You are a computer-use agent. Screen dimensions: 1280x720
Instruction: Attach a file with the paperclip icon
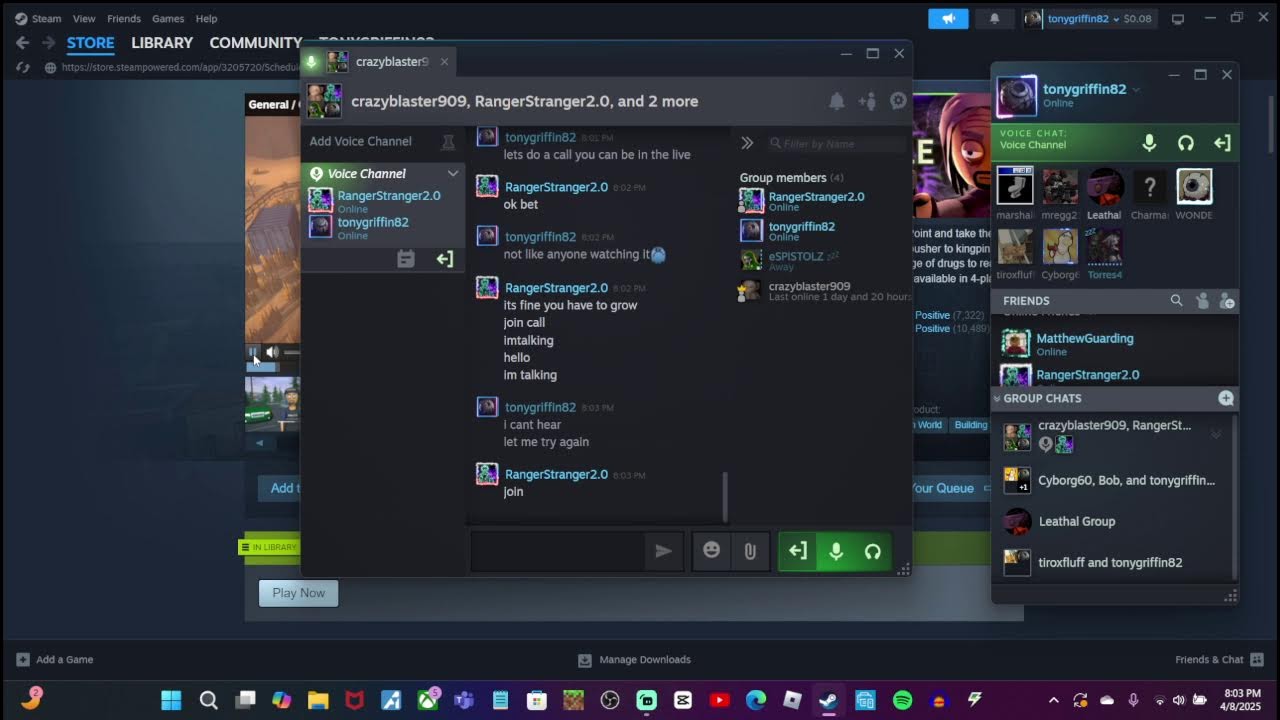click(749, 551)
